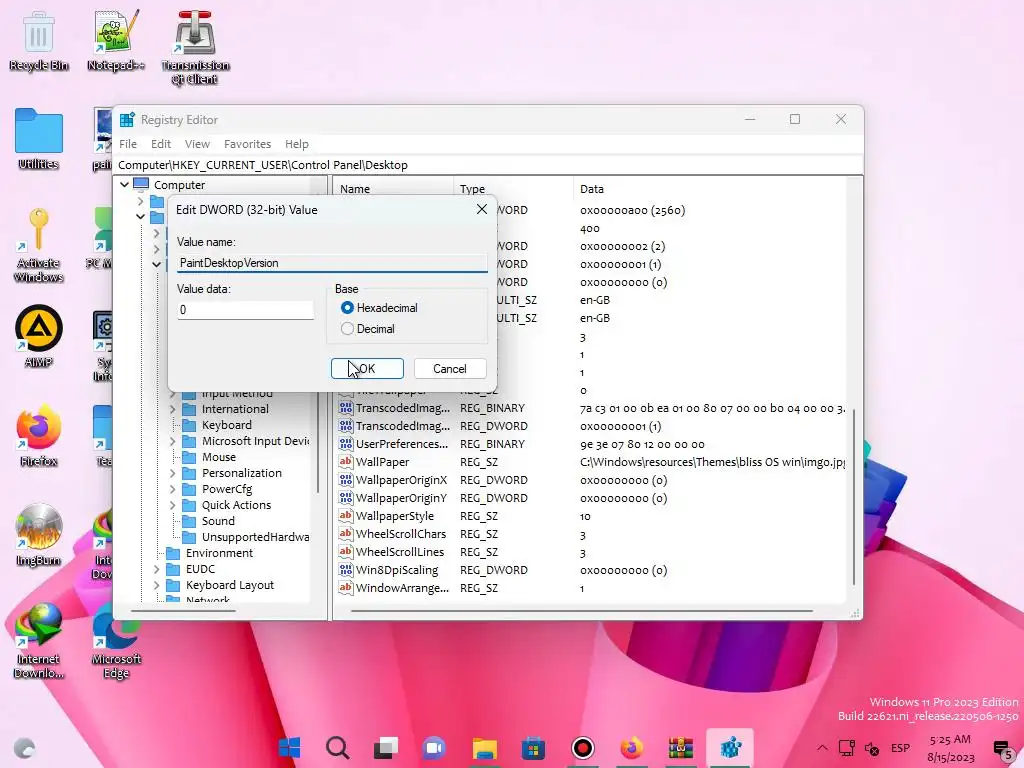
Task: Open the Favorites menu
Action: click(248, 144)
